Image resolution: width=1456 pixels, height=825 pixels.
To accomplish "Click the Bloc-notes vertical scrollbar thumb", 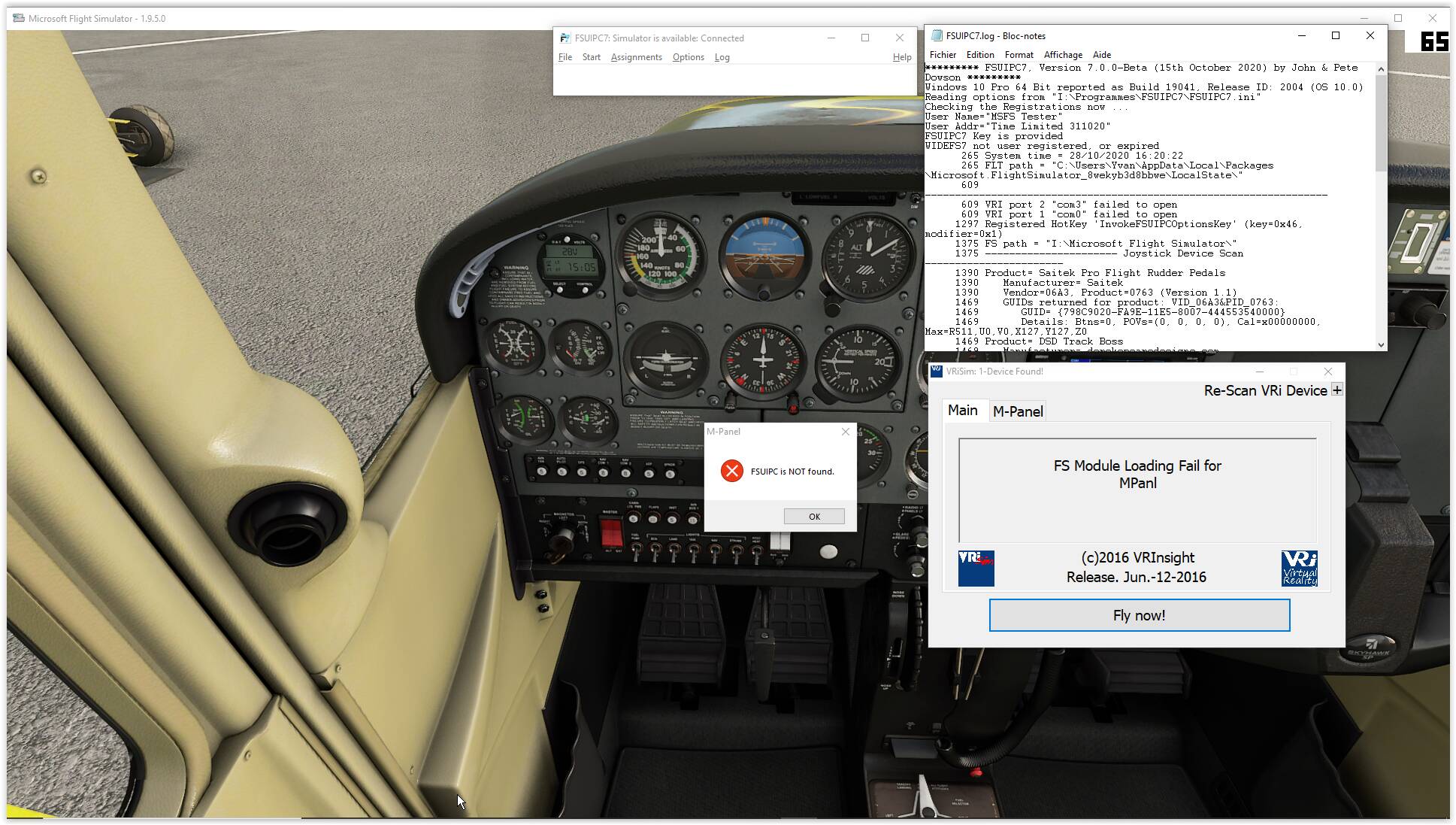I will click(1381, 124).
